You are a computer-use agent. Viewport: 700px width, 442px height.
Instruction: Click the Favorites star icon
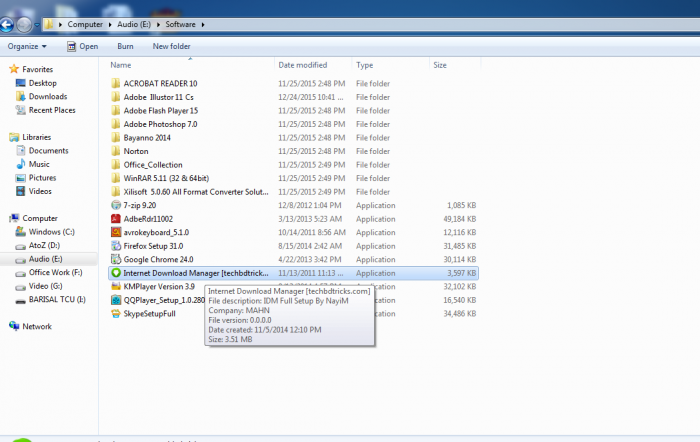[14, 69]
